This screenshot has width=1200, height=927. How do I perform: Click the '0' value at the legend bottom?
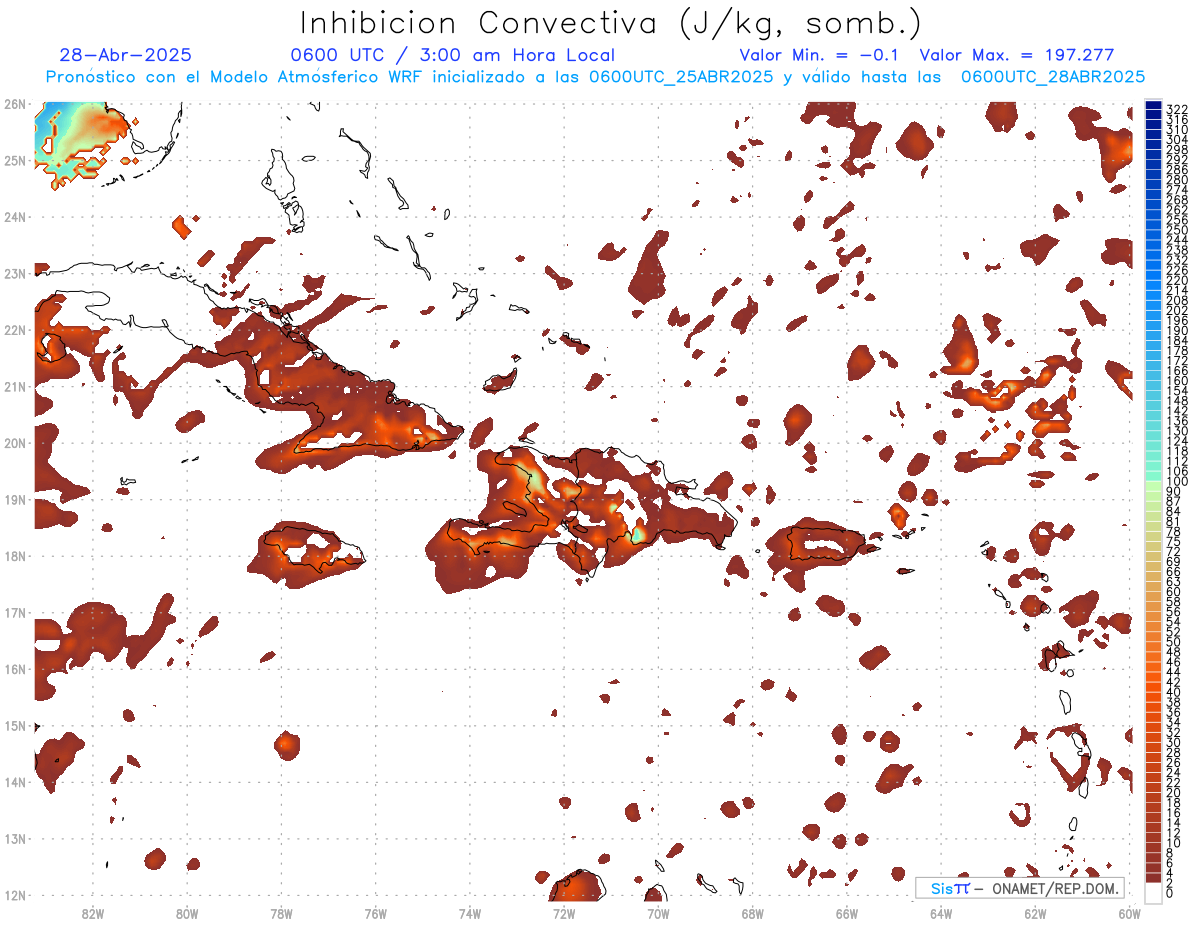[1170, 893]
